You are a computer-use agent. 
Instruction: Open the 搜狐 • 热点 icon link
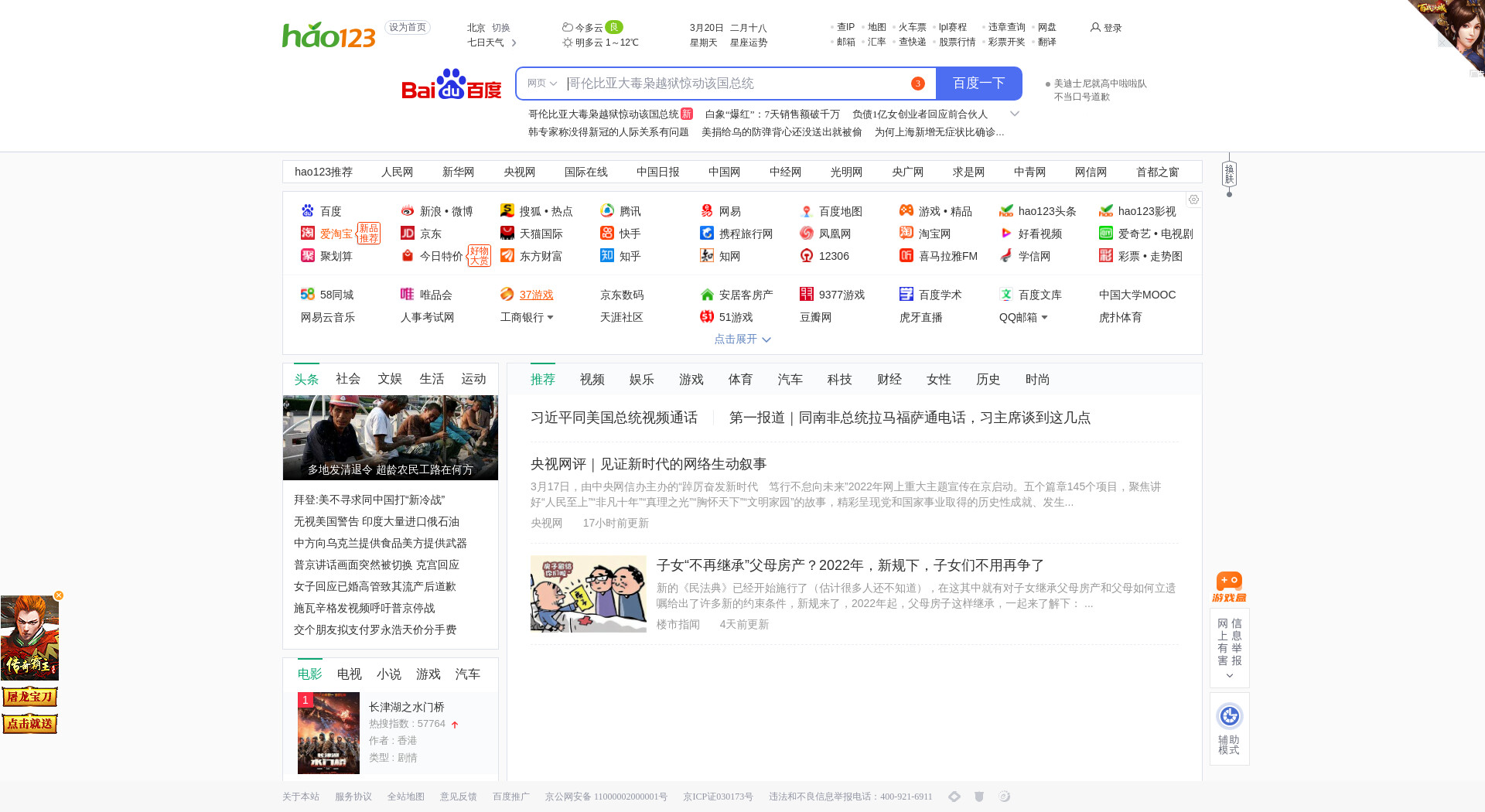[507, 210]
